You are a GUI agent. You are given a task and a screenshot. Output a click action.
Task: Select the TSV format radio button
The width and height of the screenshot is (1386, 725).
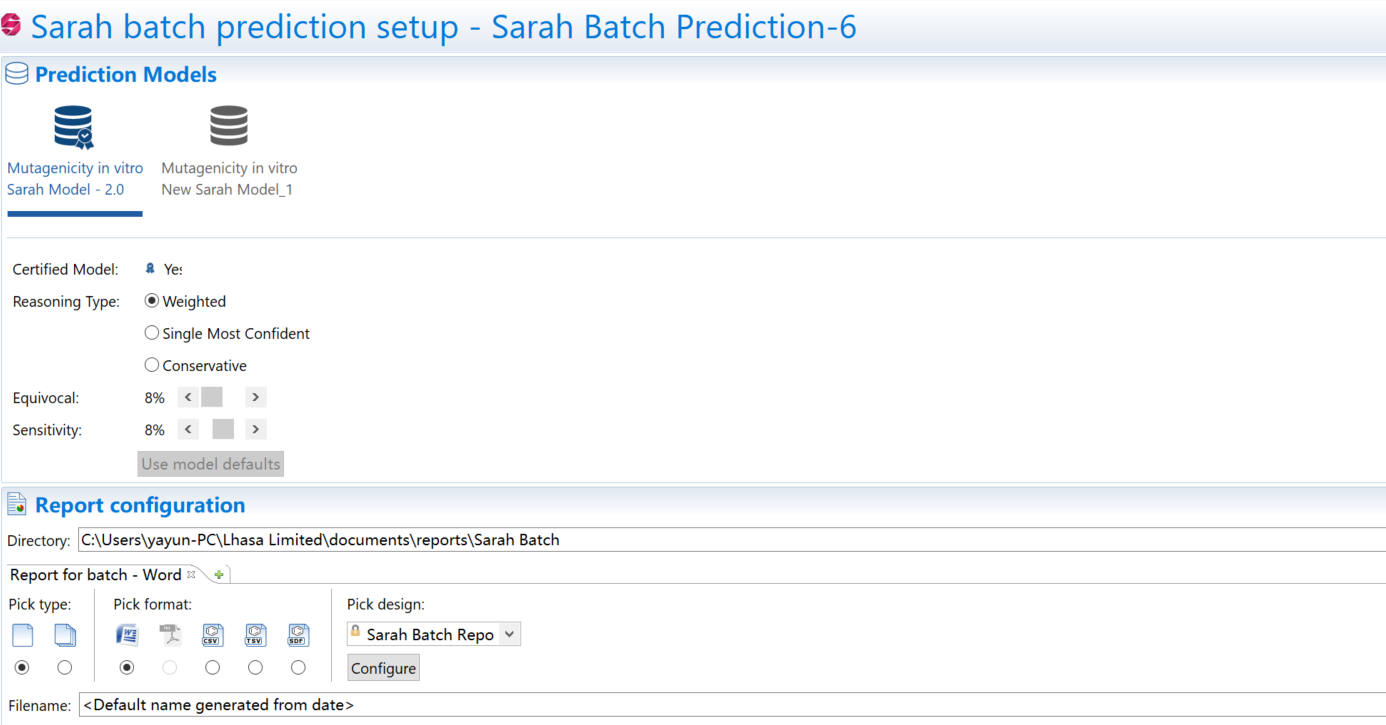[255, 667]
